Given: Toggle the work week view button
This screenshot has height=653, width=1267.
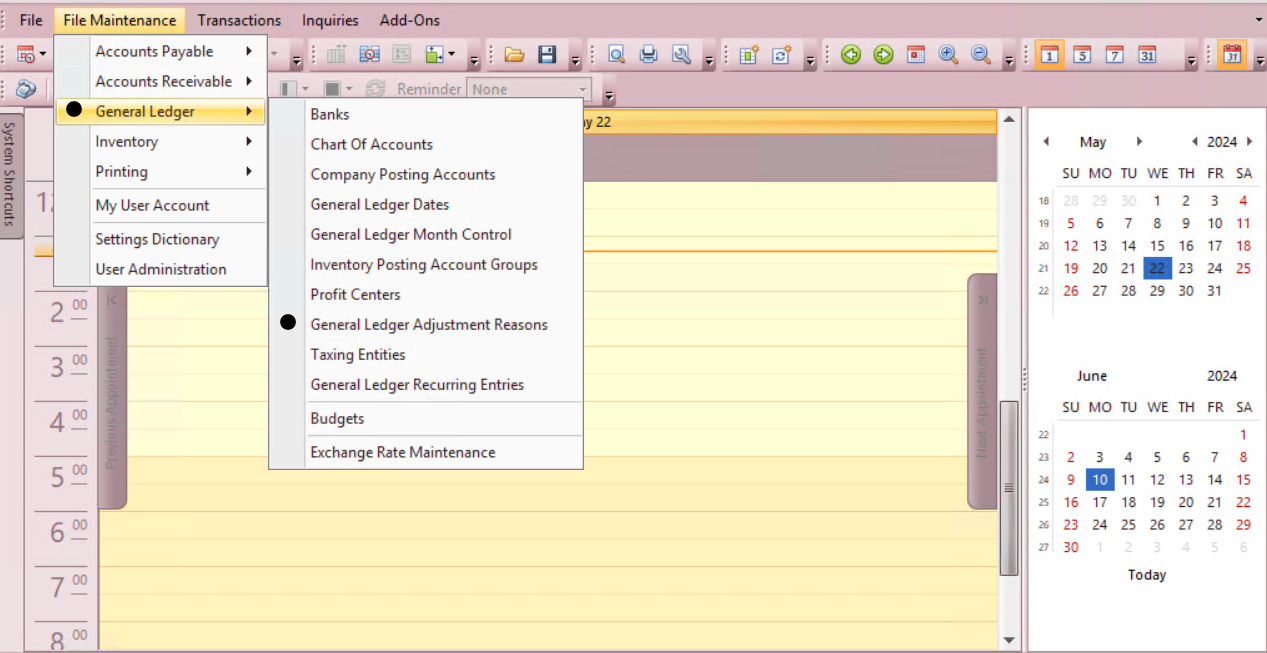Looking at the screenshot, I should tap(1082, 55).
